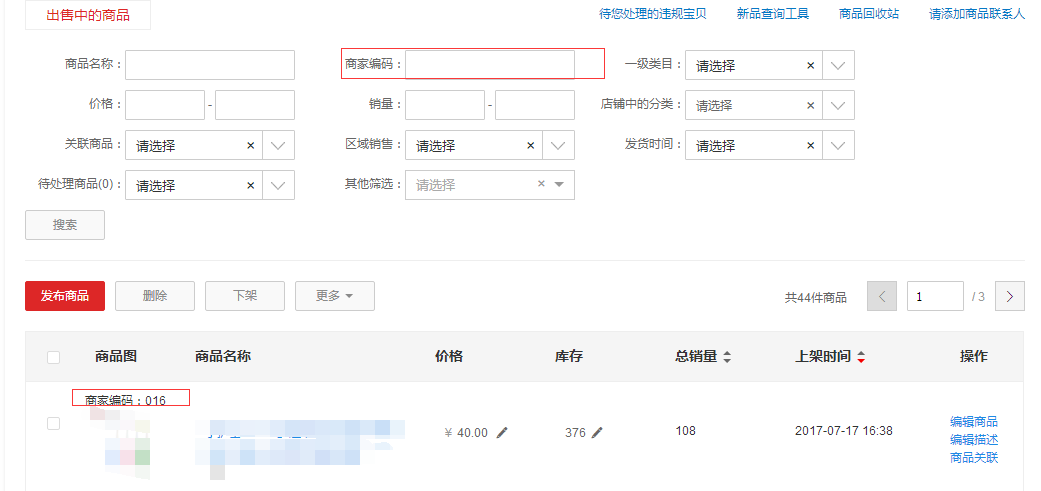Check the first product row checkbox

click(x=54, y=424)
